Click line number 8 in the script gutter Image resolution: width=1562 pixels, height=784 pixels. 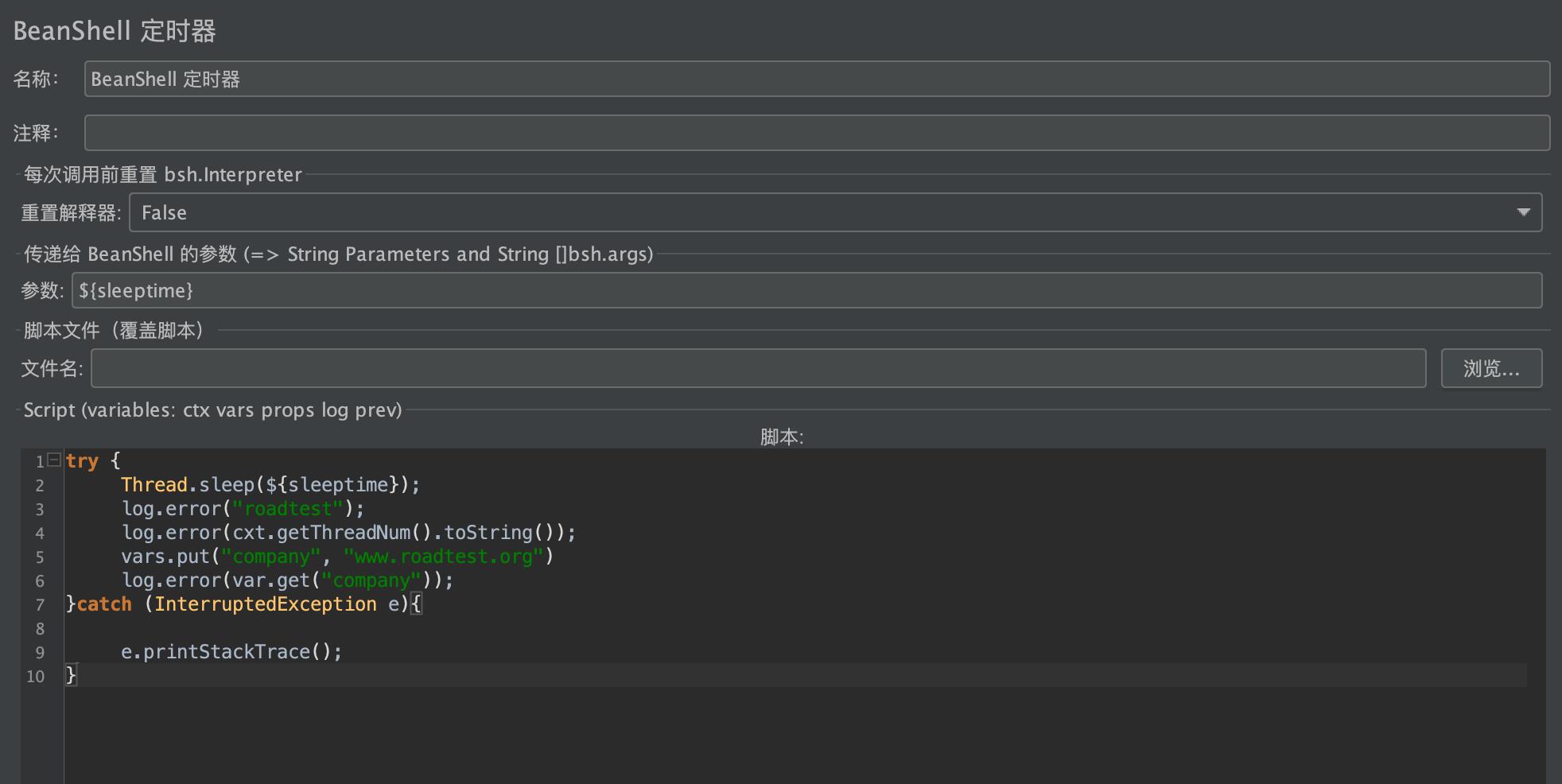tap(40, 628)
